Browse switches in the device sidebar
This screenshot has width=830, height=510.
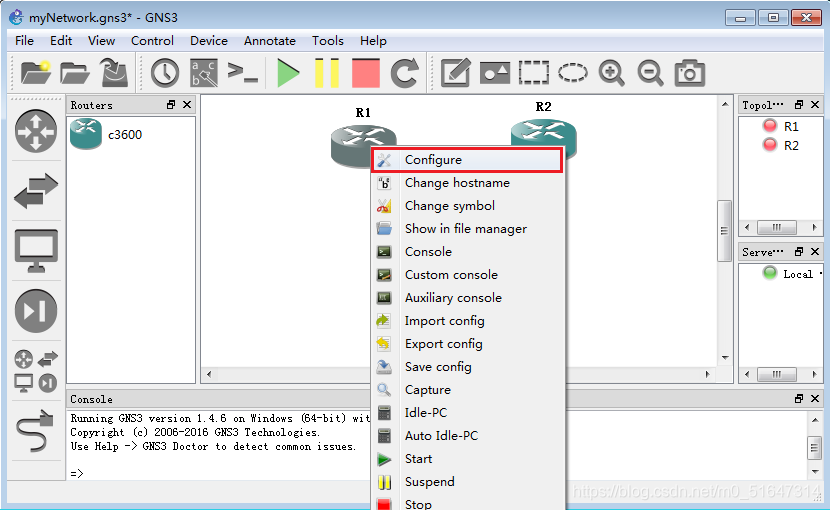coord(35,191)
